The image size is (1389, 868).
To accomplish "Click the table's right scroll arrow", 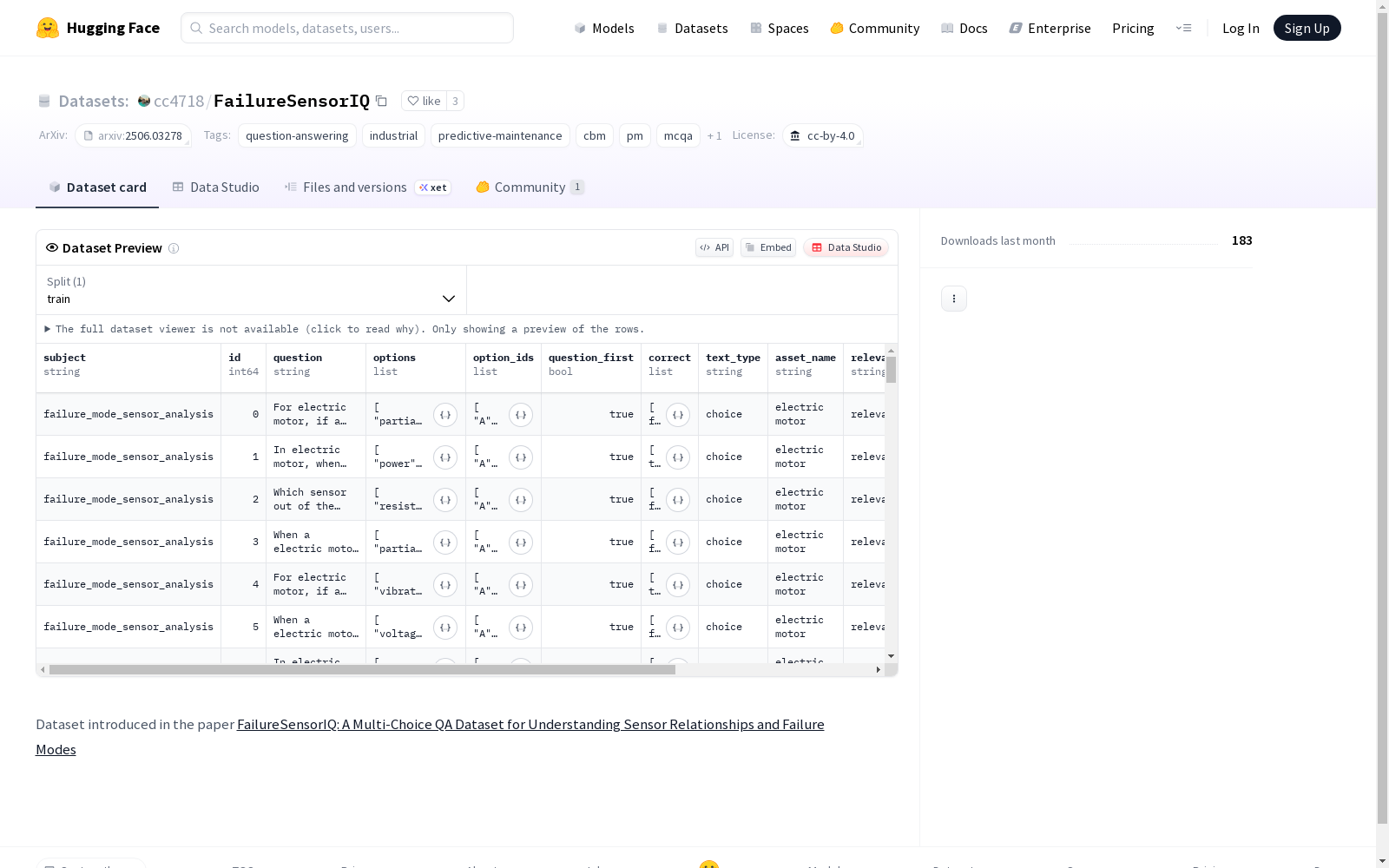I will 878,670.
